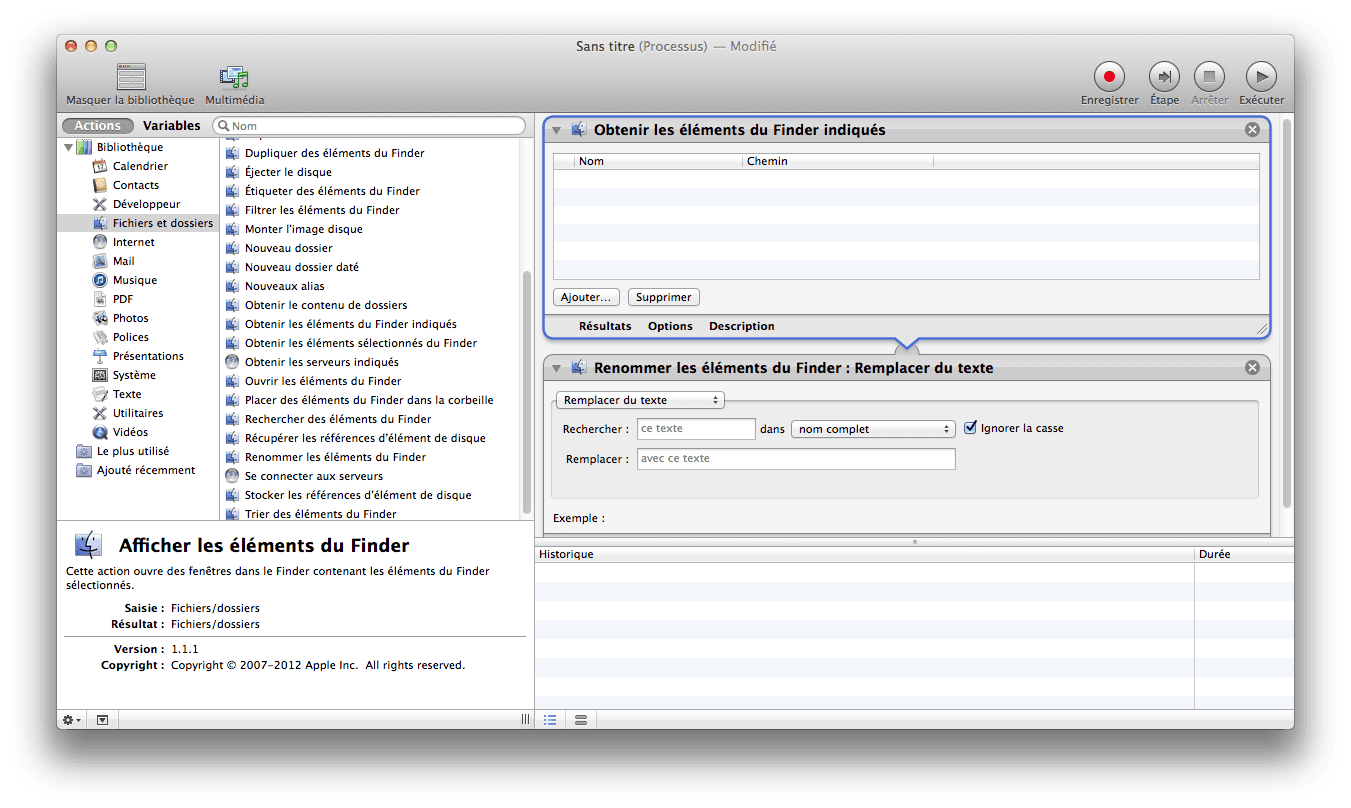Show the log list view
This screenshot has width=1351, height=808.
coord(550,720)
